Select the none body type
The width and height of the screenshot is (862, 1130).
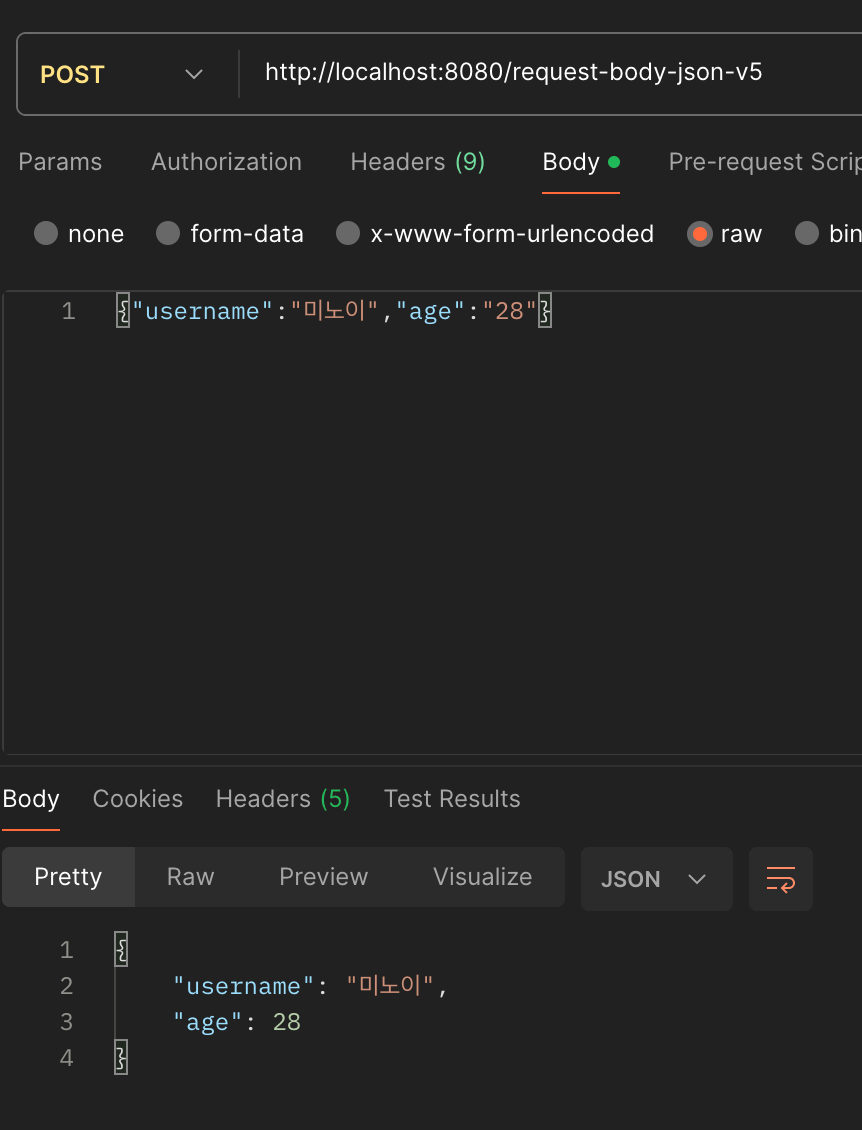tap(79, 233)
